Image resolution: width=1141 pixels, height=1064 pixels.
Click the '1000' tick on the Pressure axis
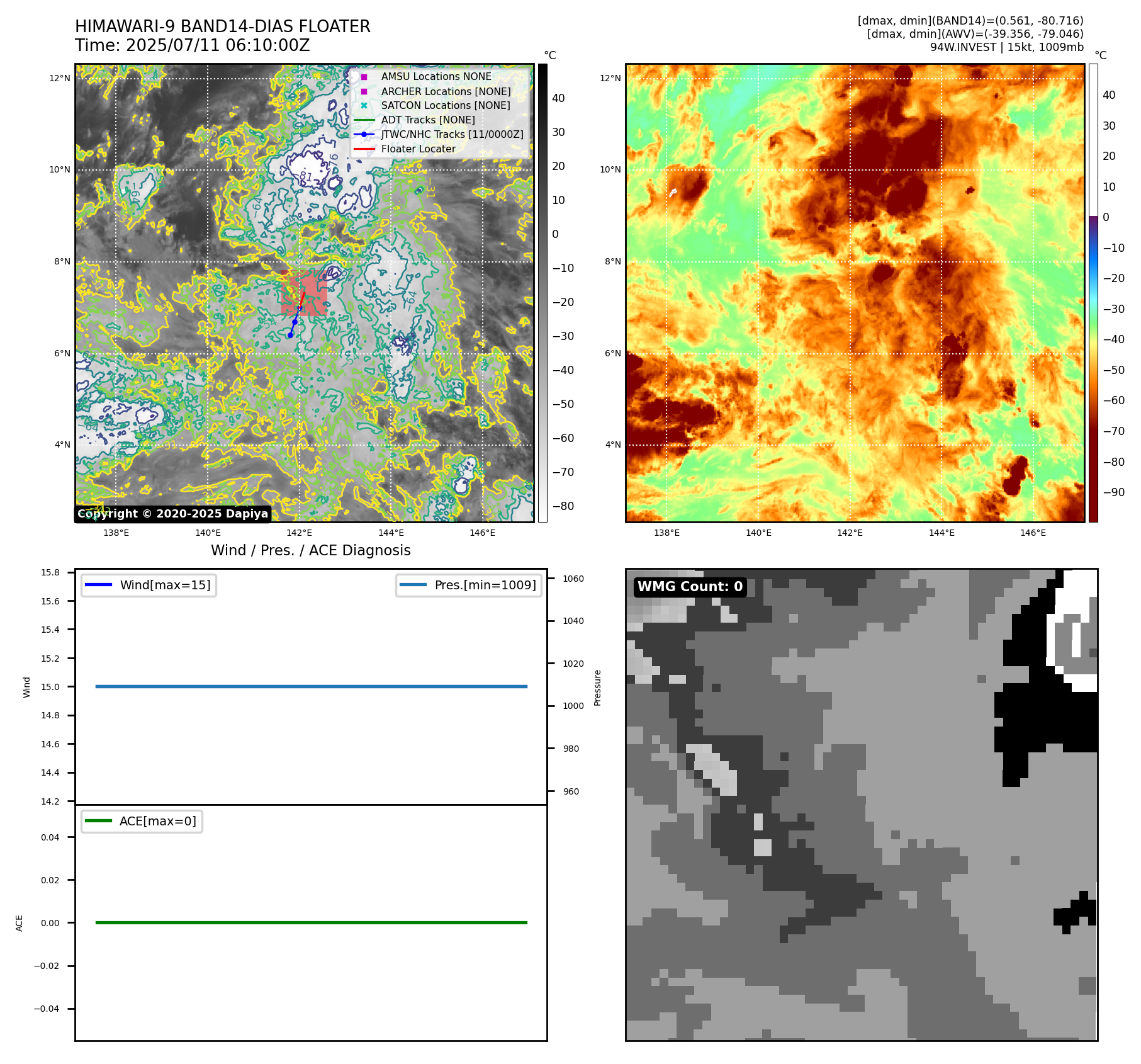pyautogui.click(x=573, y=706)
